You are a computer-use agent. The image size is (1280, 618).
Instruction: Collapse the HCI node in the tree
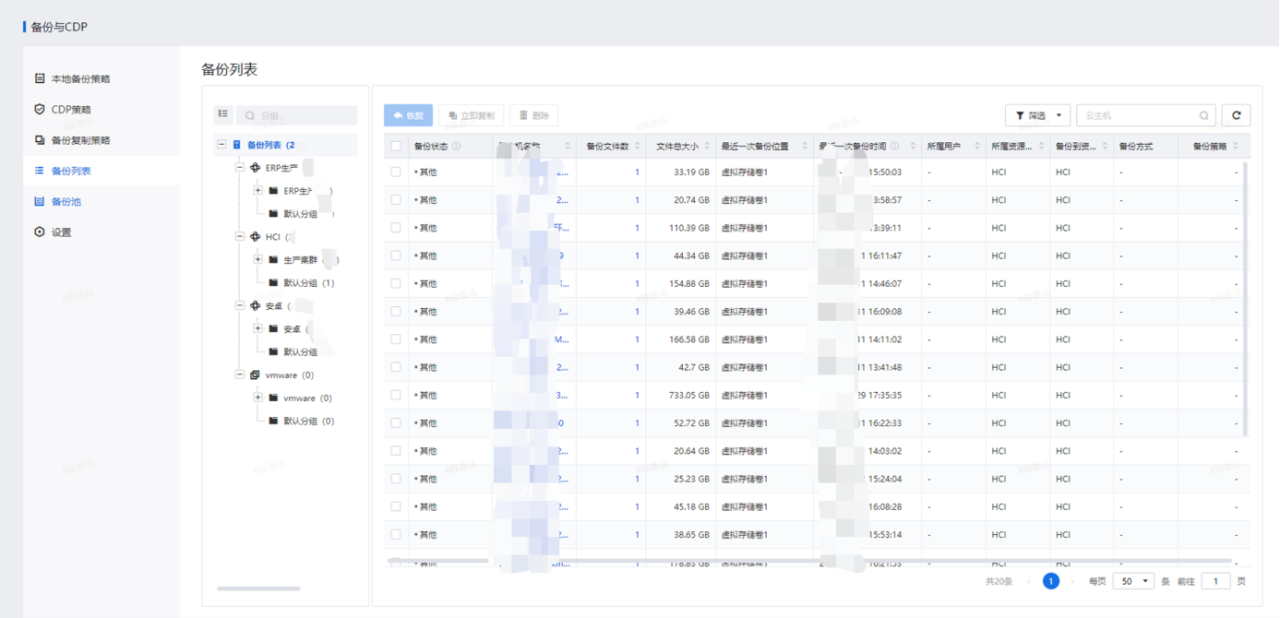pos(240,237)
